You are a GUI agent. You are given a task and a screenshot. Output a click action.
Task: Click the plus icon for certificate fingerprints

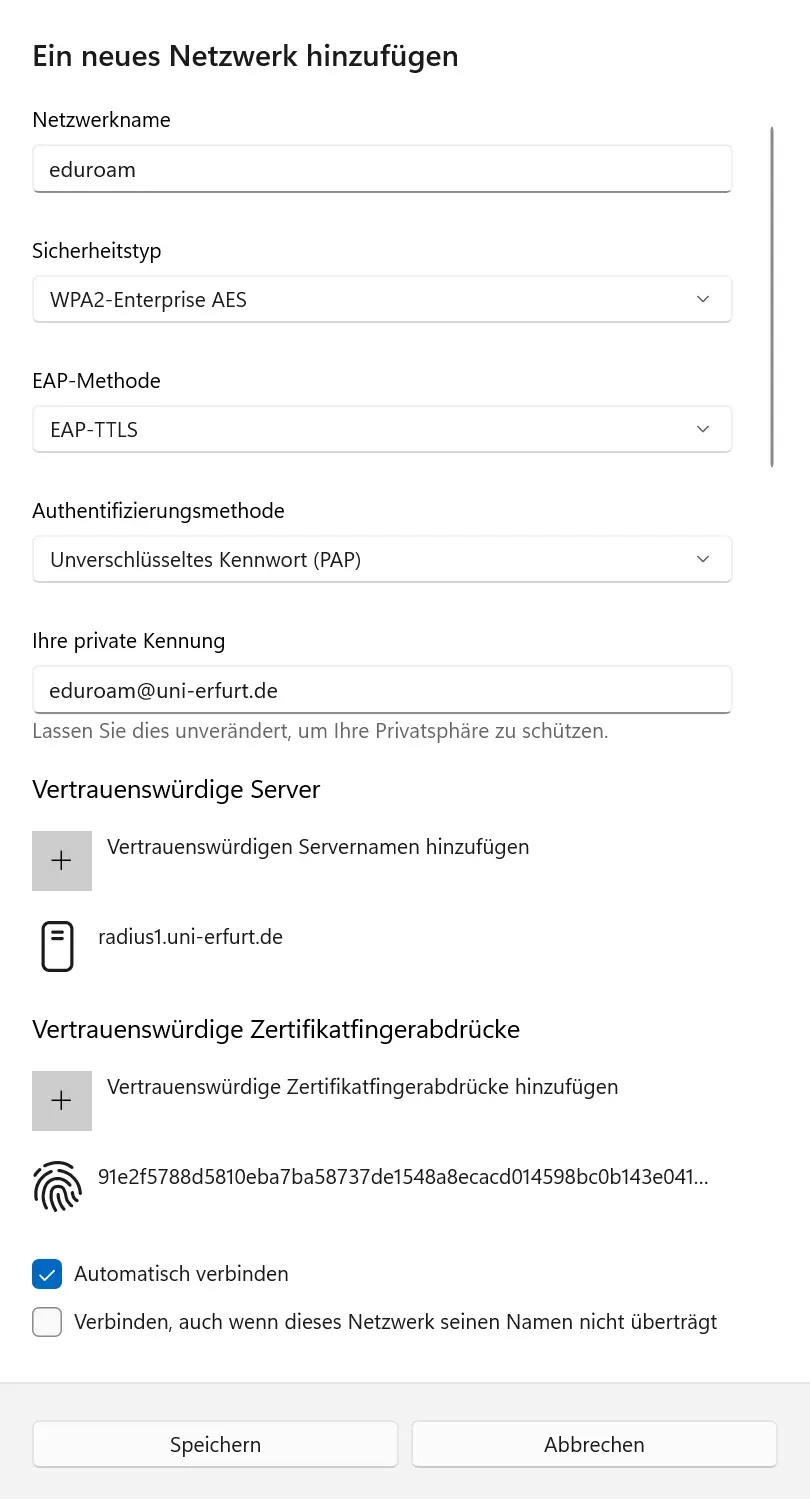pyautogui.click(x=62, y=1100)
